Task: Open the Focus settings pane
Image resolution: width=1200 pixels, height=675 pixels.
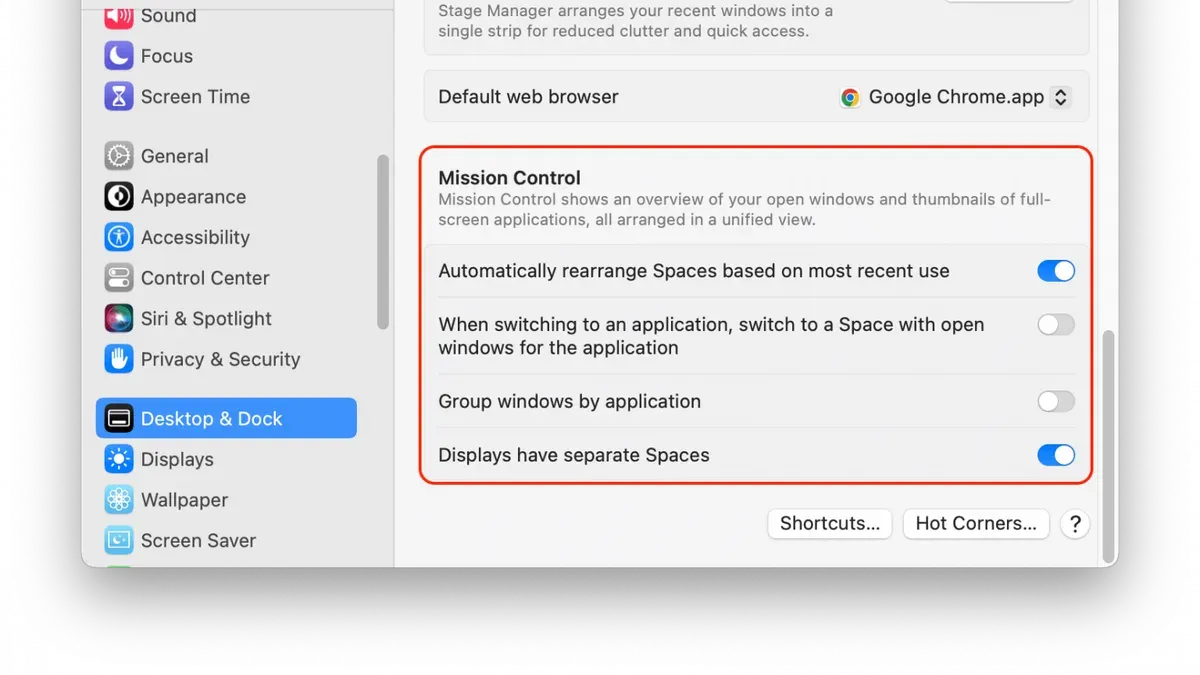Action: coord(226,56)
